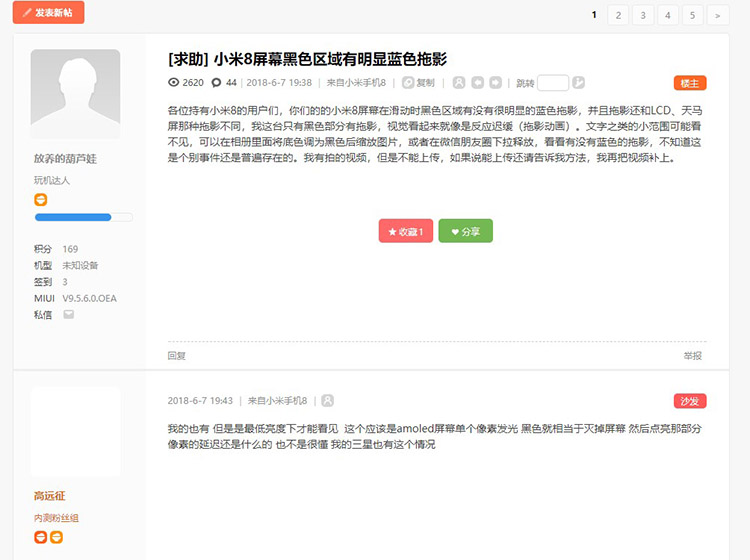Click the 收藏 1 favorite button
Viewport: 750px width, 560px height.
coord(406,231)
